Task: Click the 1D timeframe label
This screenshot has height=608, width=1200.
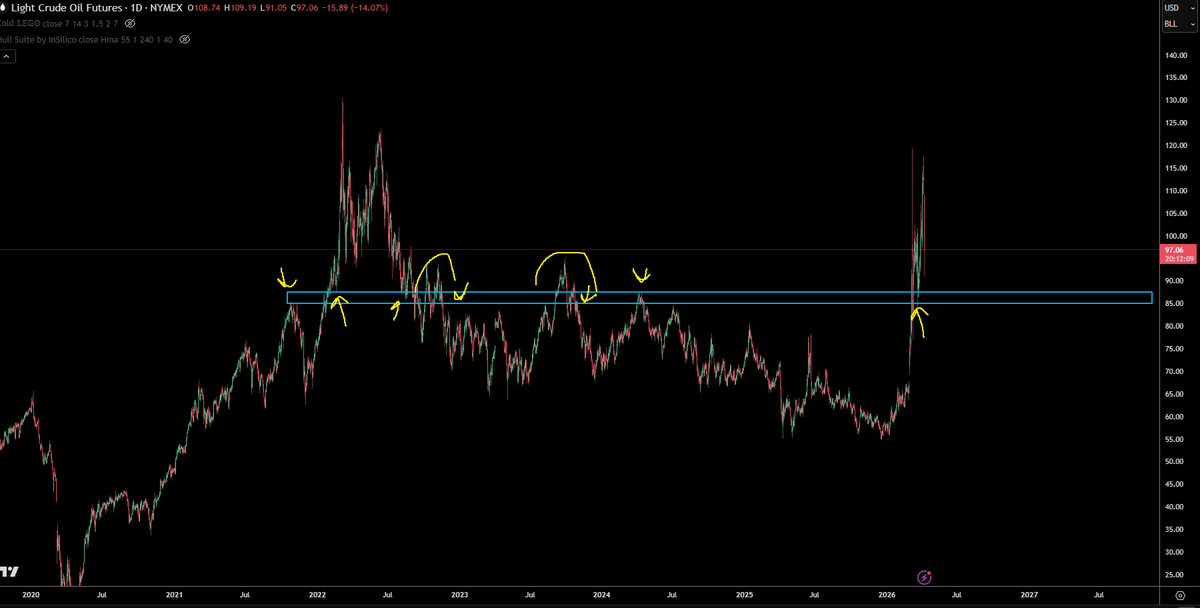Action: (x=135, y=8)
